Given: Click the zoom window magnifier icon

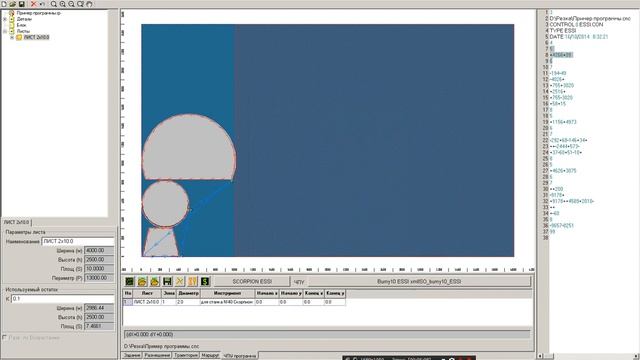Looking at the screenshot, I should [x=80, y=4].
